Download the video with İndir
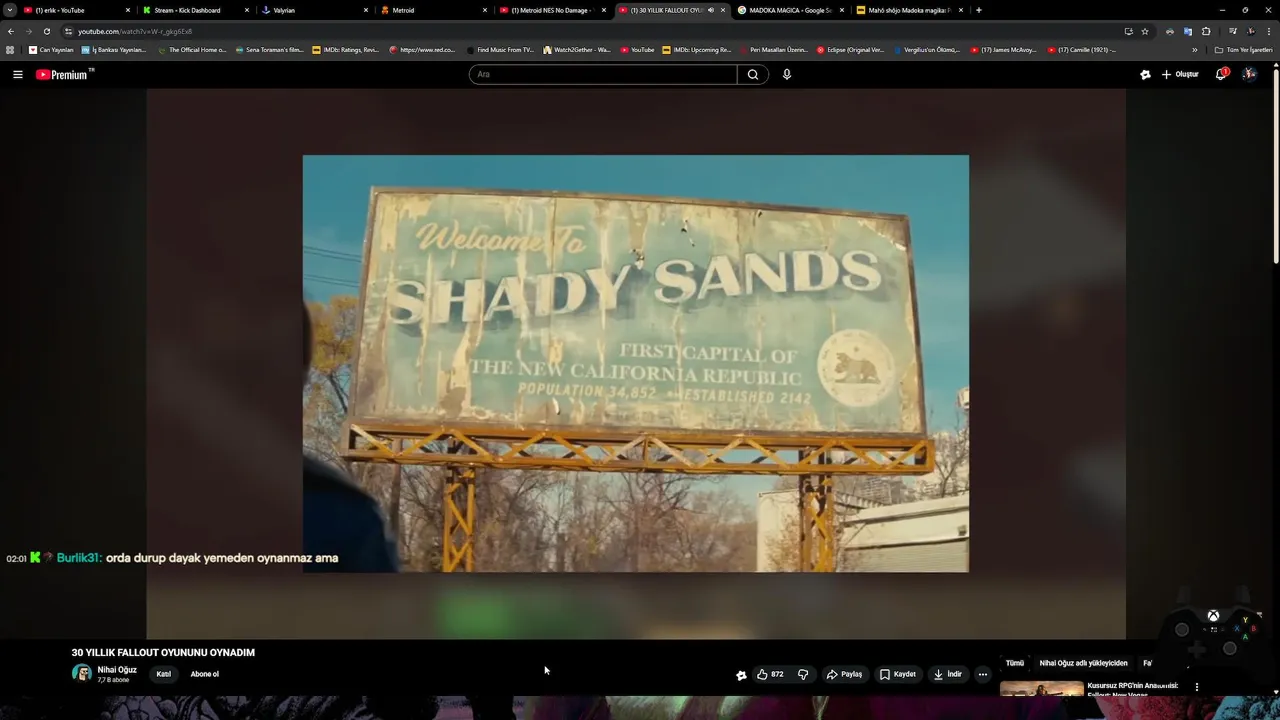The width and height of the screenshot is (1280, 720). (x=947, y=674)
